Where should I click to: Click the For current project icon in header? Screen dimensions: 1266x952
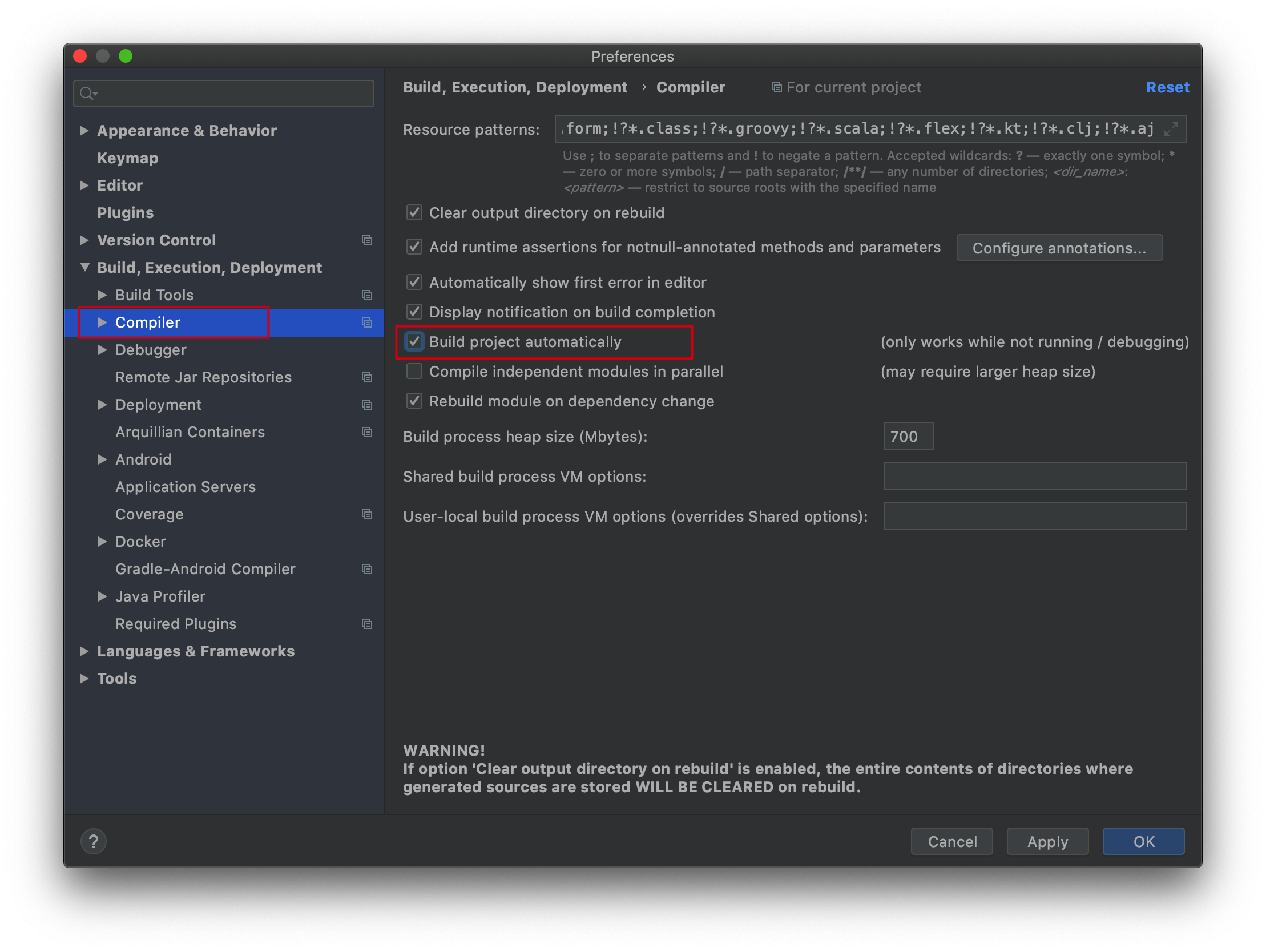point(776,87)
